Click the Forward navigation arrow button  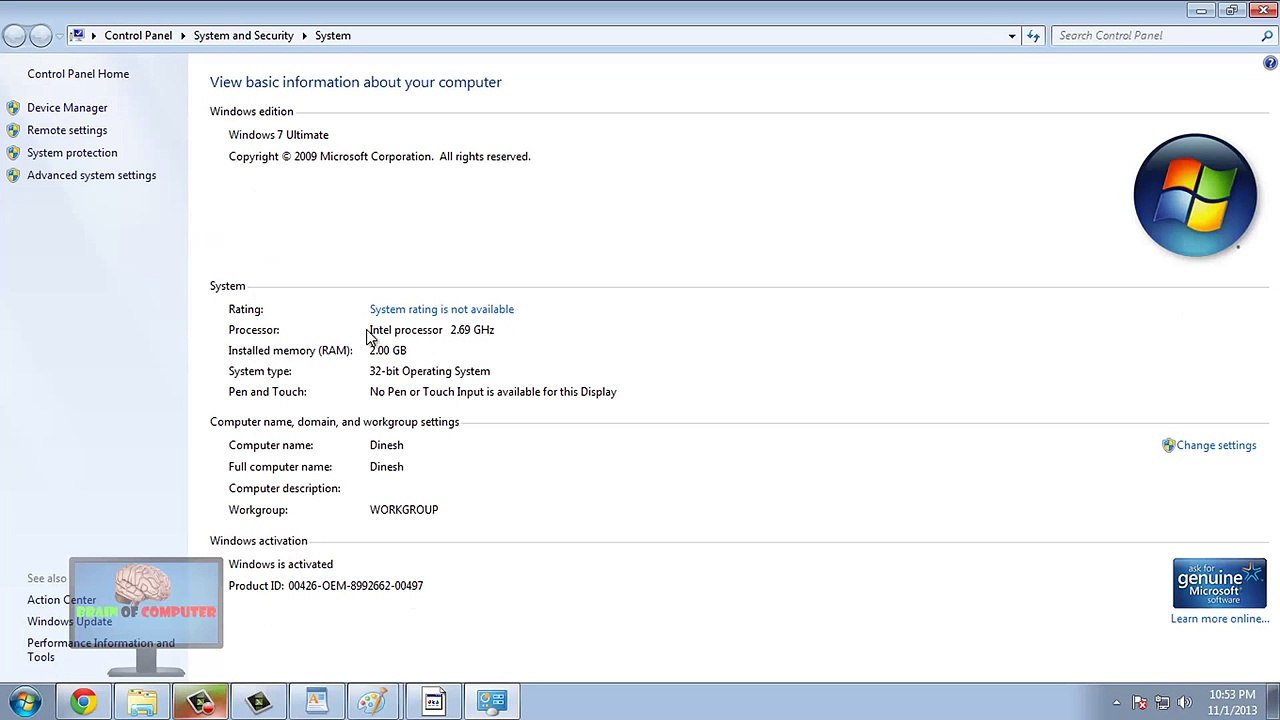(40, 35)
